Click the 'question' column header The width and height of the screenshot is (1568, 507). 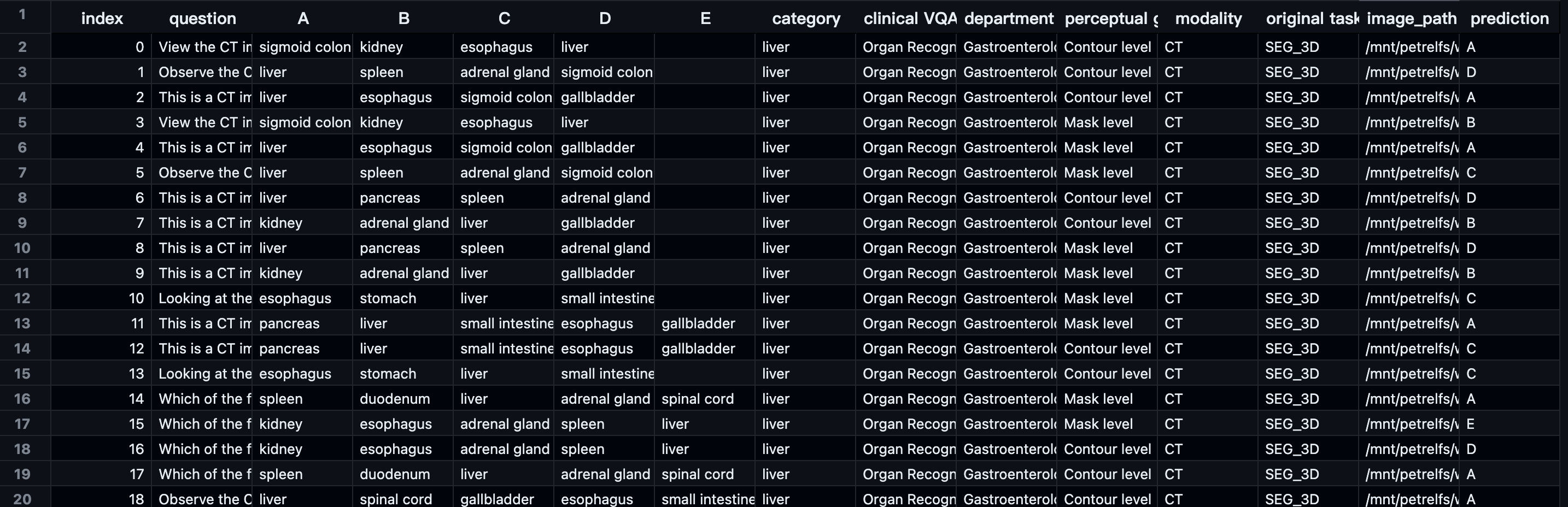pos(202,18)
